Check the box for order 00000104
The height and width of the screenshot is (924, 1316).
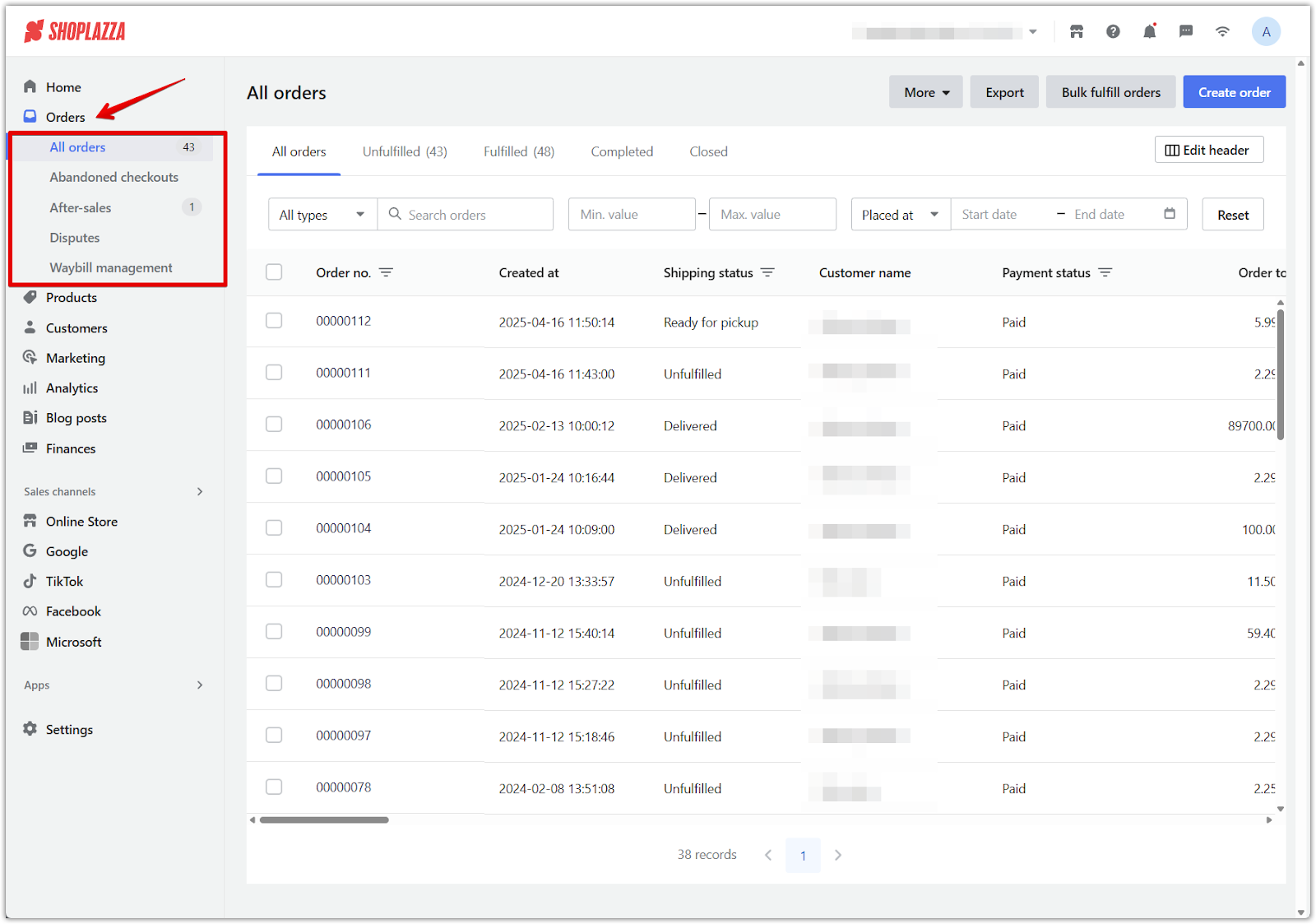pos(274,528)
